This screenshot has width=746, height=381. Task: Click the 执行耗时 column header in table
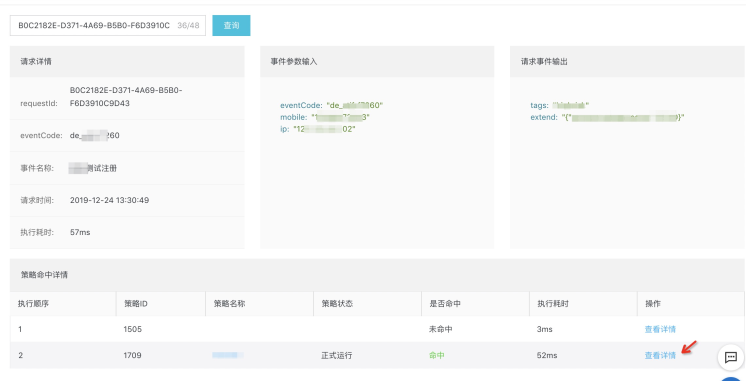click(552, 303)
